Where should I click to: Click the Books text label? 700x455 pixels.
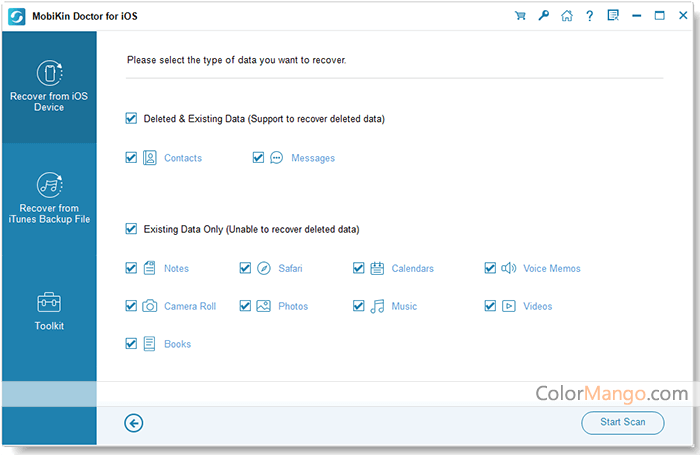click(177, 344)
